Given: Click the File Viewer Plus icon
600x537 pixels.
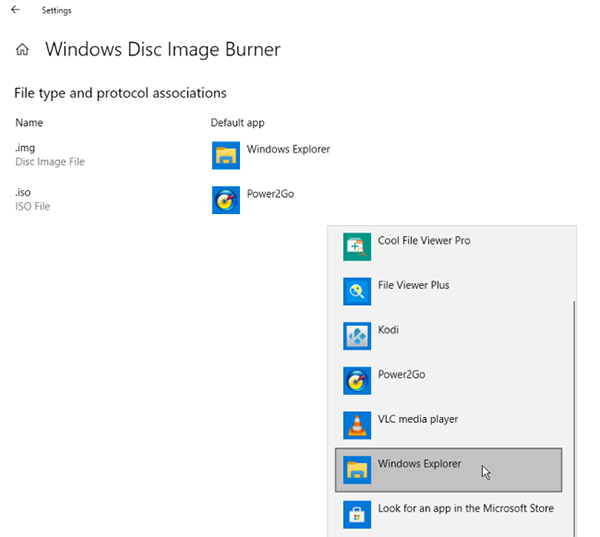Looking at the screenshot, I should pyautogui.click(x=357, y=292).
